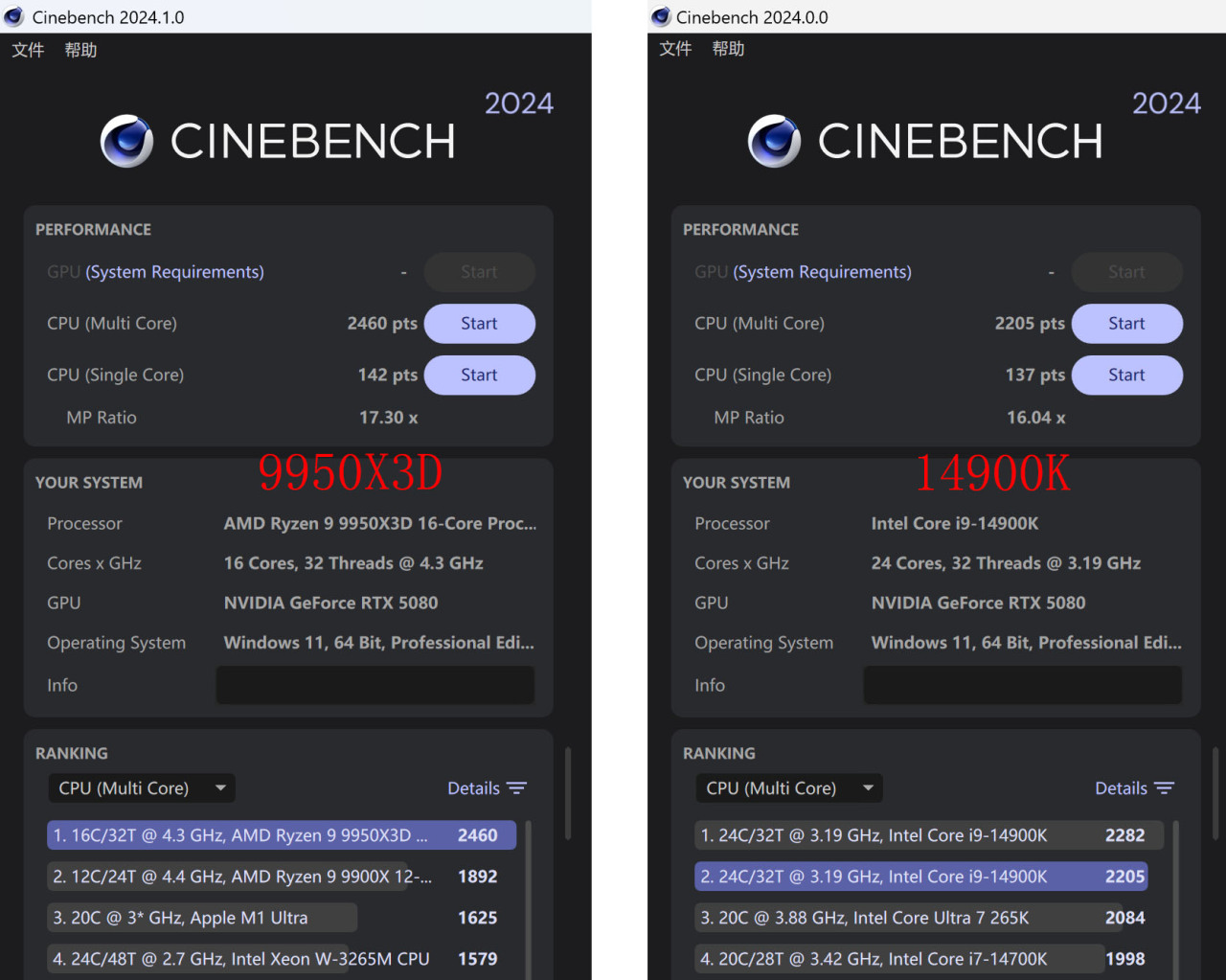
Task: Expand the ranking type dropdown in Cinebench 2024.0.0
Action: [x=789, y=788]
